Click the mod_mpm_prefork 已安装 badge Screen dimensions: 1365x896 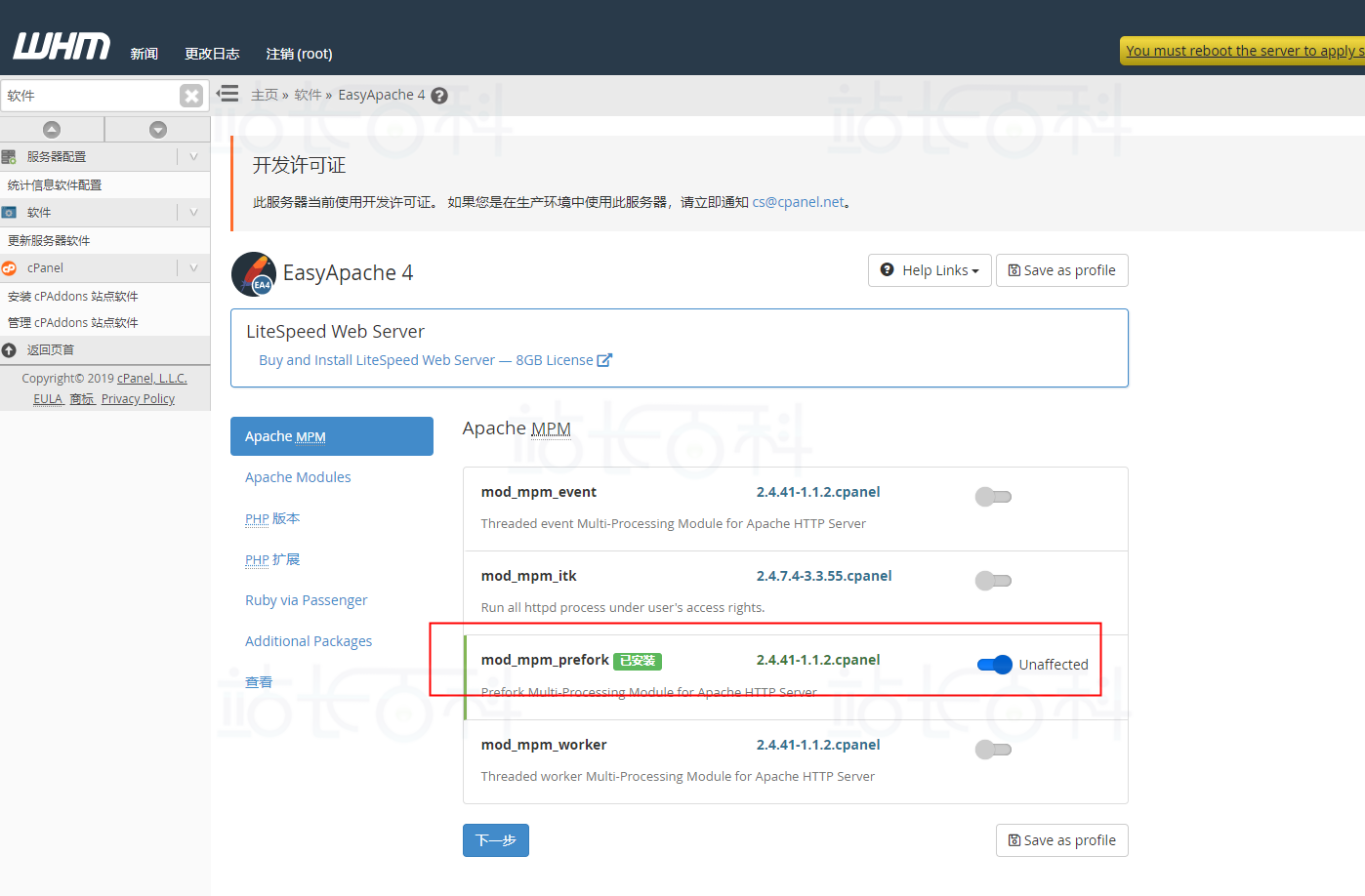638,661
